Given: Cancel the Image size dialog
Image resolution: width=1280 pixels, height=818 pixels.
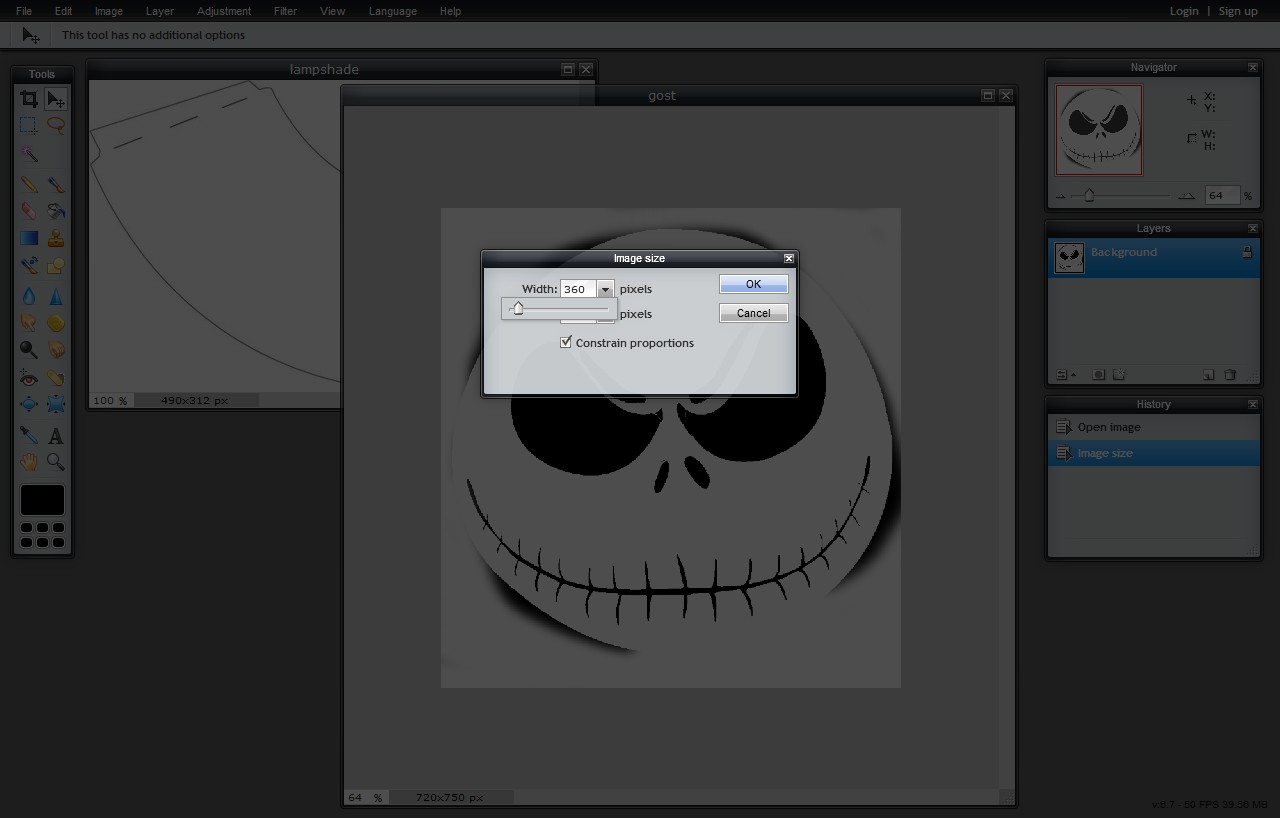Looking at the screenshot, I should click(754, 313).
